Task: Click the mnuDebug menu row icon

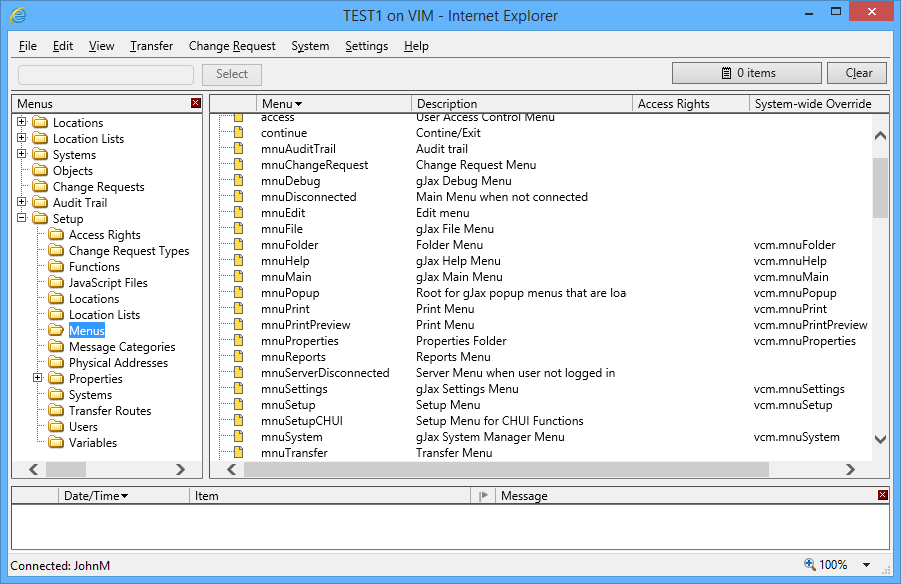Action: coord(239,181)
